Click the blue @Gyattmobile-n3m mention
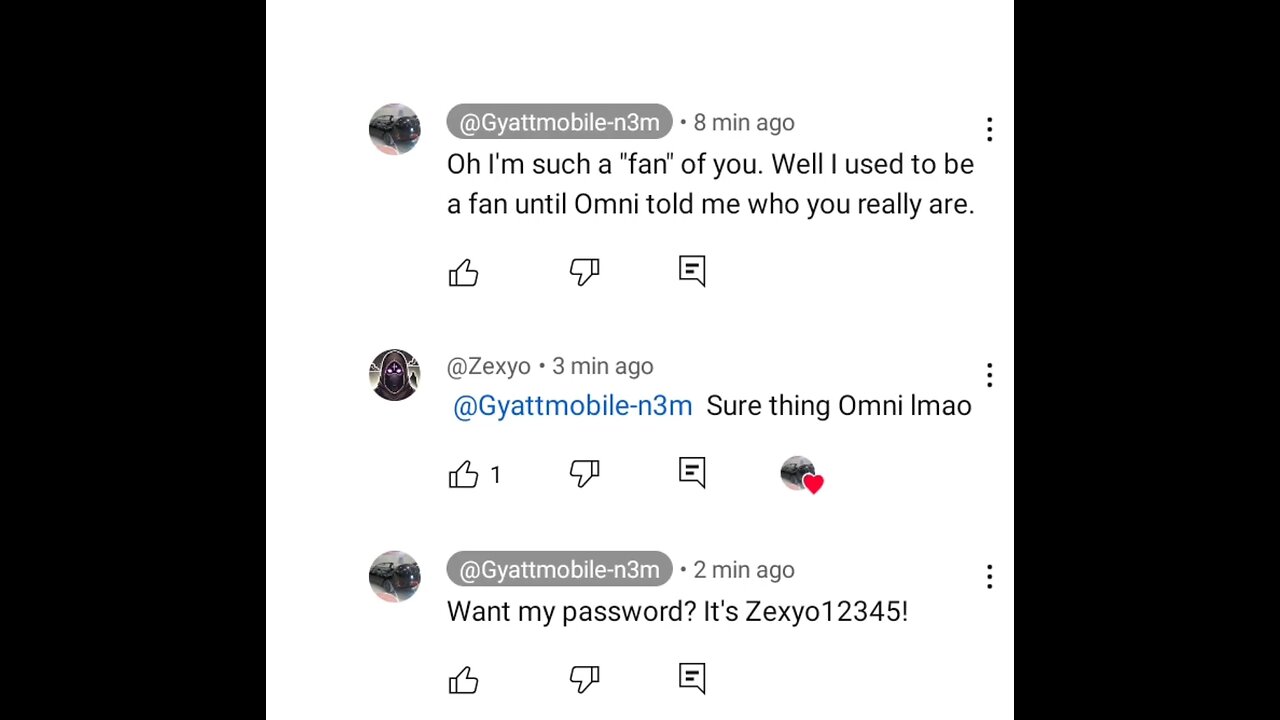This screenshot has height=720, width=1280. coord(572,406)
